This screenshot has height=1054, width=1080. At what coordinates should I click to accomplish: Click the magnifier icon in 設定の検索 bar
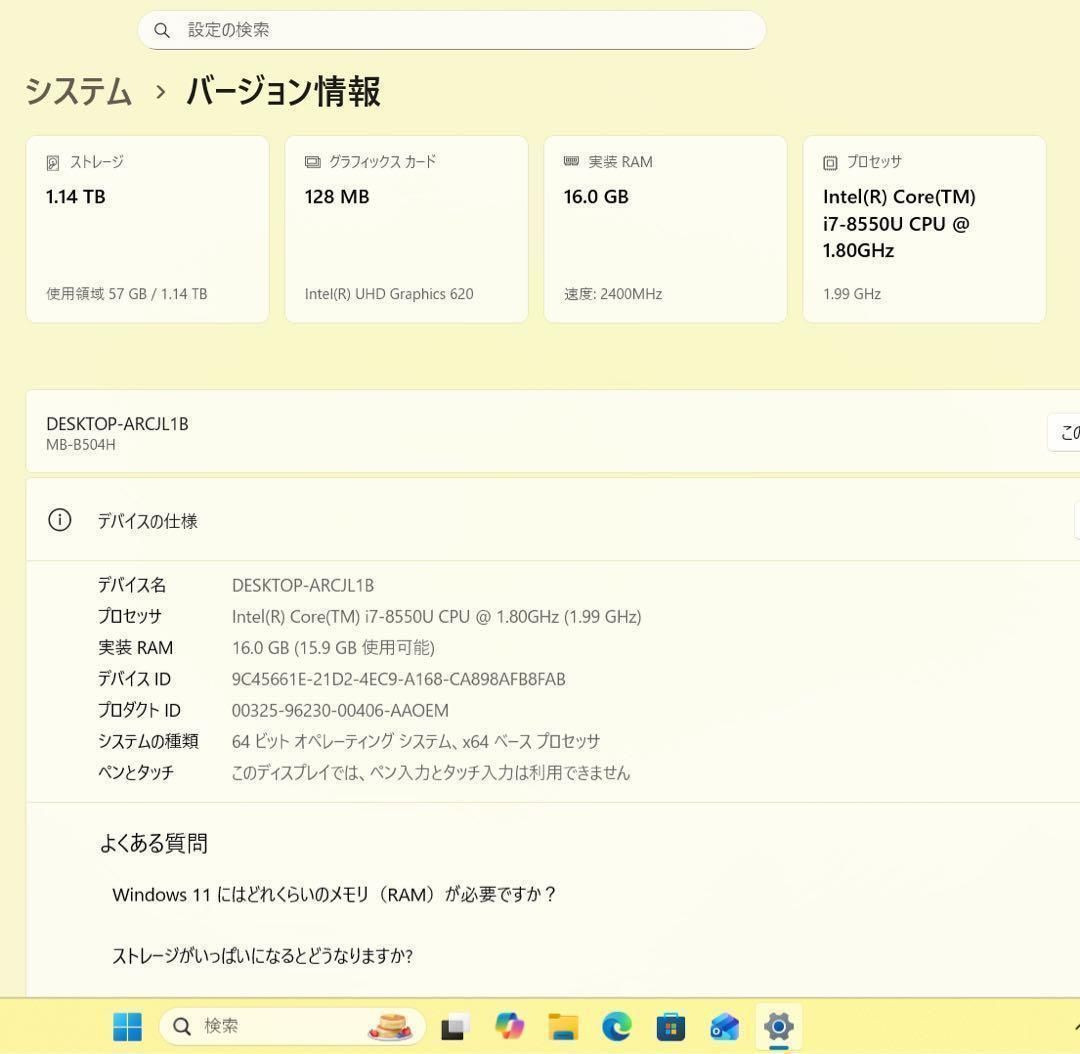[x=163, y=30]
